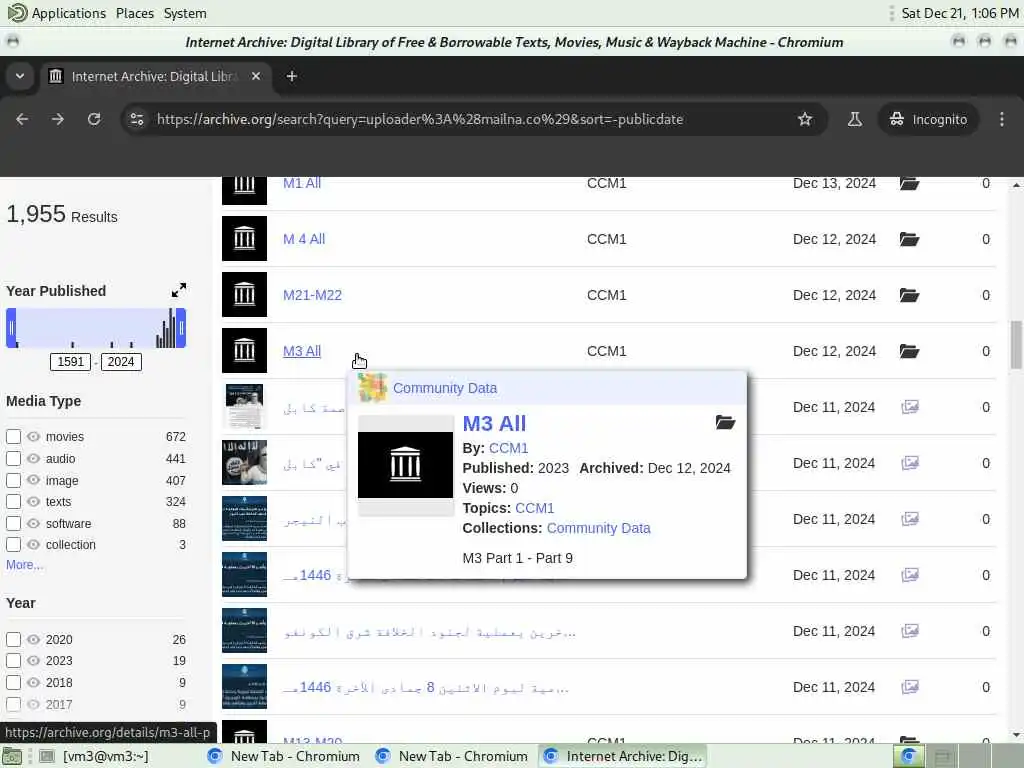This screenshot has height=768, width=1024.
Task: Open Chromium Labs flask icon
Action: [x=854, y=119]
